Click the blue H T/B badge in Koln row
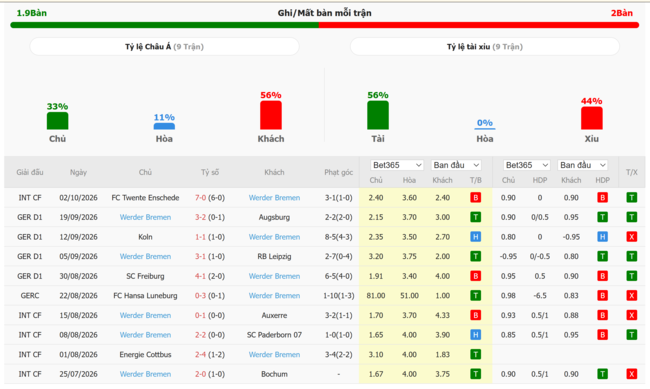The height and width of the screenshot is (389, 650). pos(475,237)
